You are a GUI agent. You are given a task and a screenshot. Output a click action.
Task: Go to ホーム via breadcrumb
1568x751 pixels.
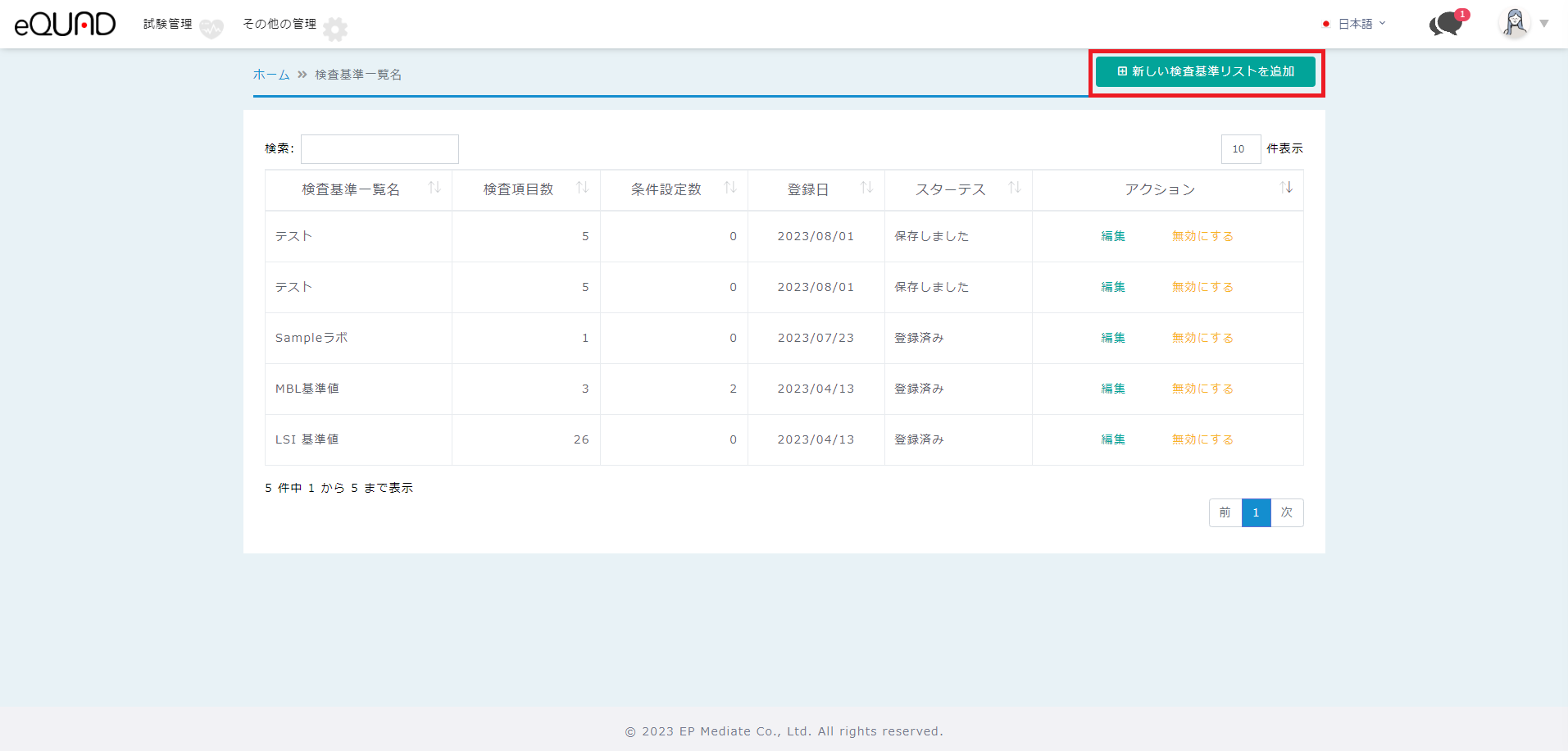(271, 75)
